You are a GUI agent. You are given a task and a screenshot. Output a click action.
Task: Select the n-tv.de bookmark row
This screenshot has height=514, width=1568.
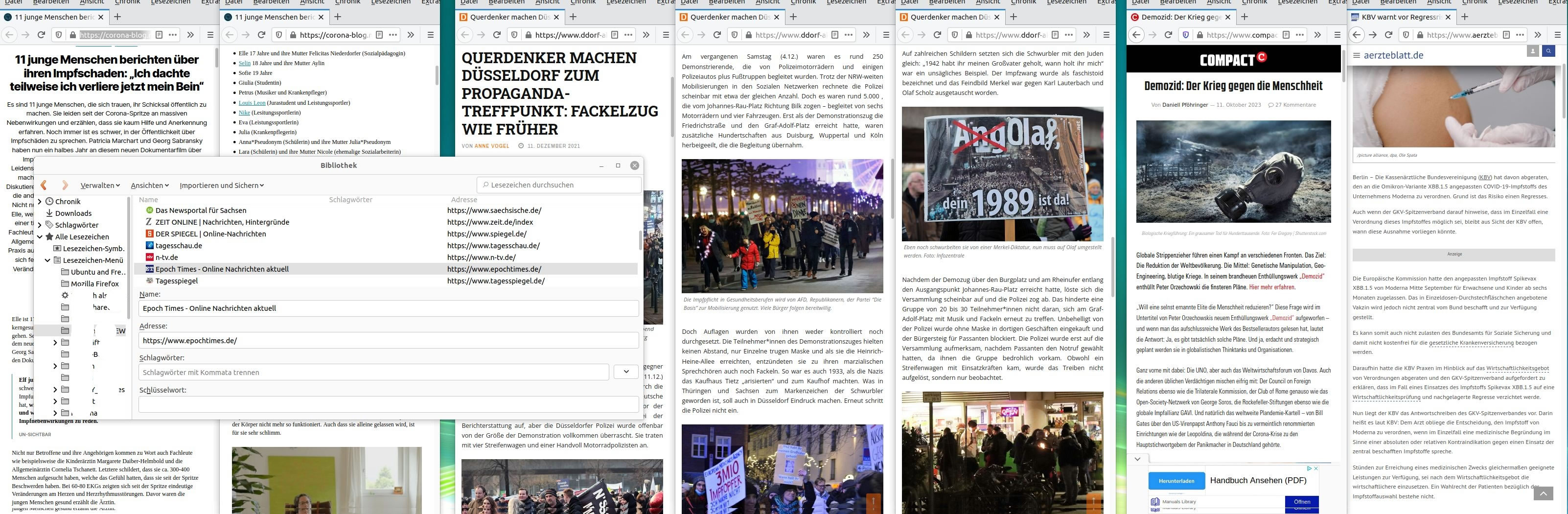coord(386,257)
